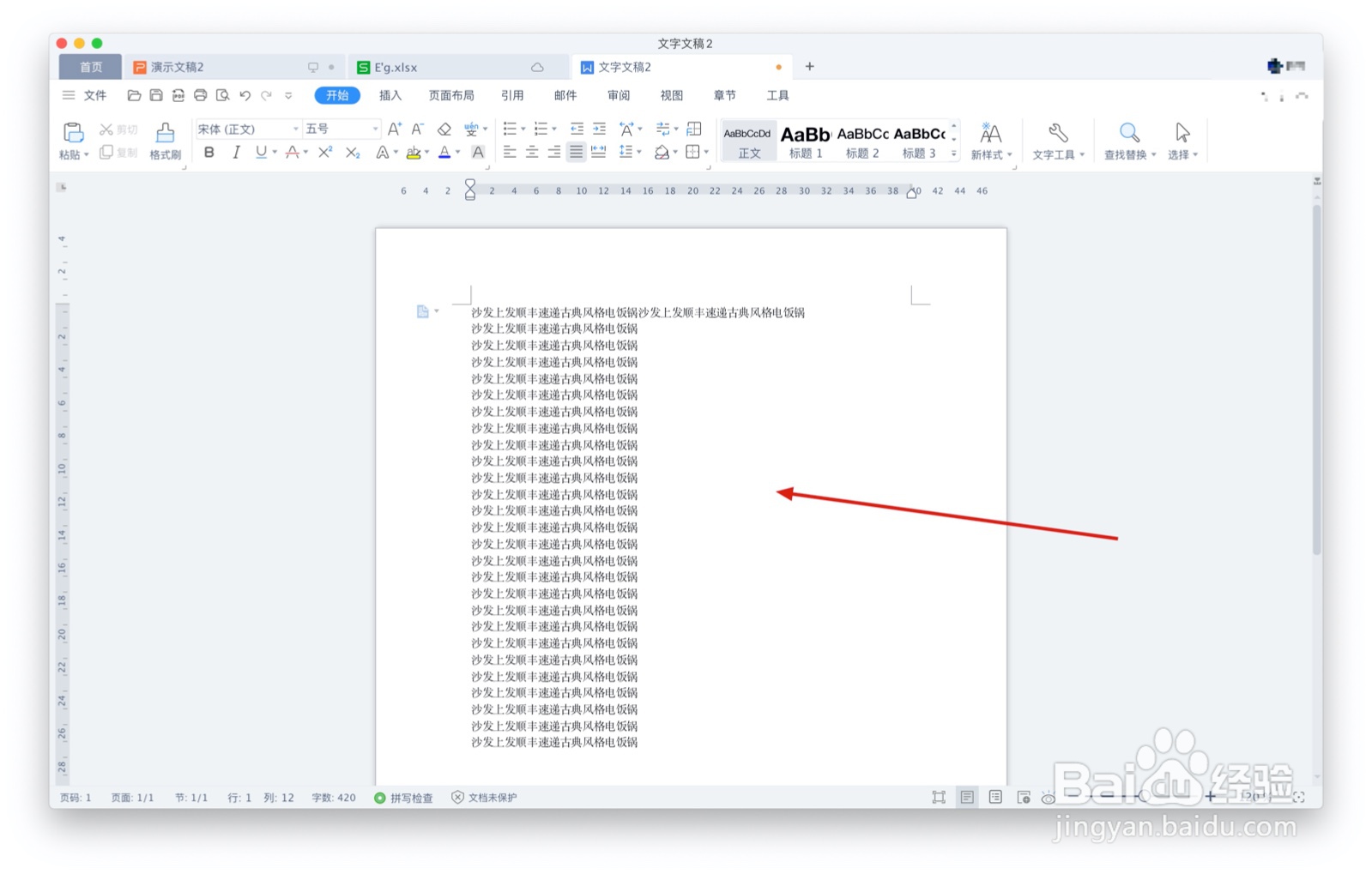The image size is (1372, 874).
Task: Apply the 正文 body style
Action: (748, 141)
